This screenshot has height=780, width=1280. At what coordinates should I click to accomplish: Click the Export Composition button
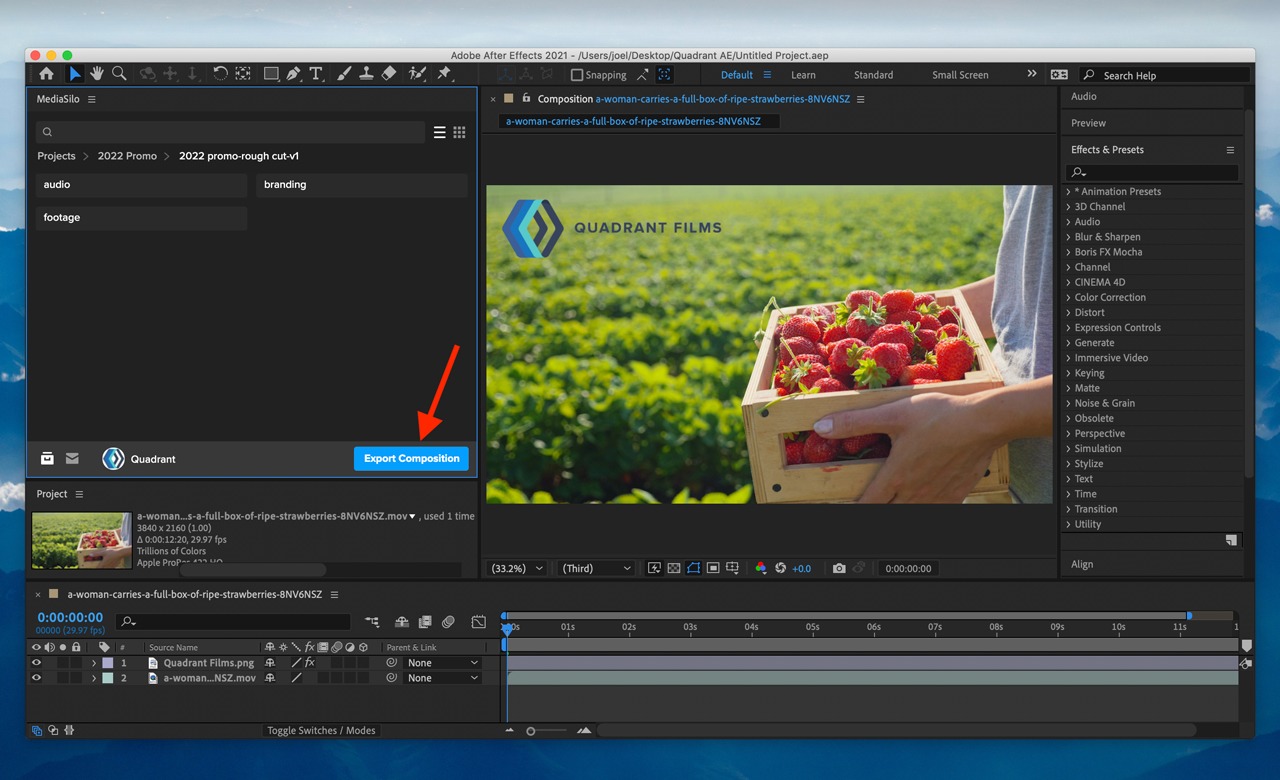pyautogui.click(x=411, y=458)
